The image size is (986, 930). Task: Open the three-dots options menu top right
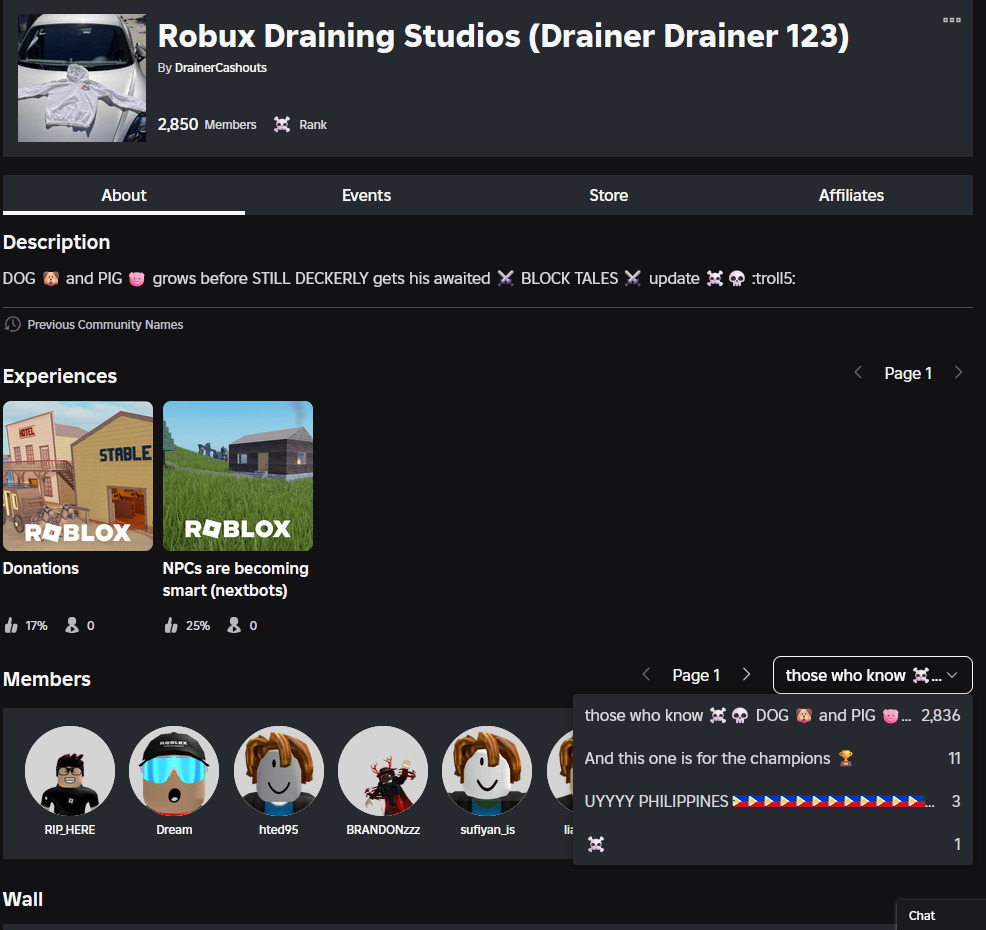(951, 19)
